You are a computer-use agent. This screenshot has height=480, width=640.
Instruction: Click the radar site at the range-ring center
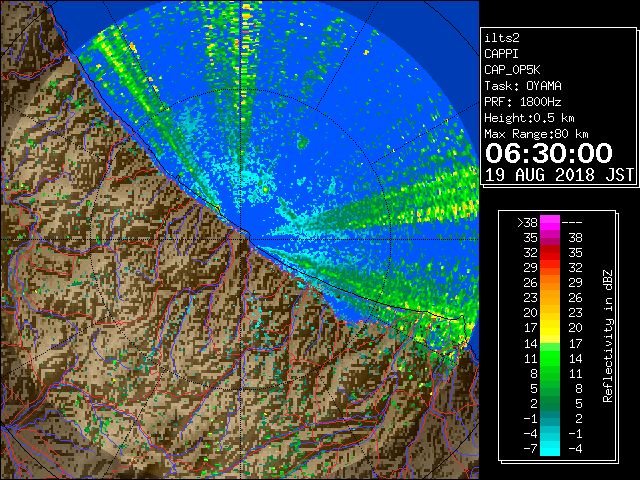coord(242,240)
